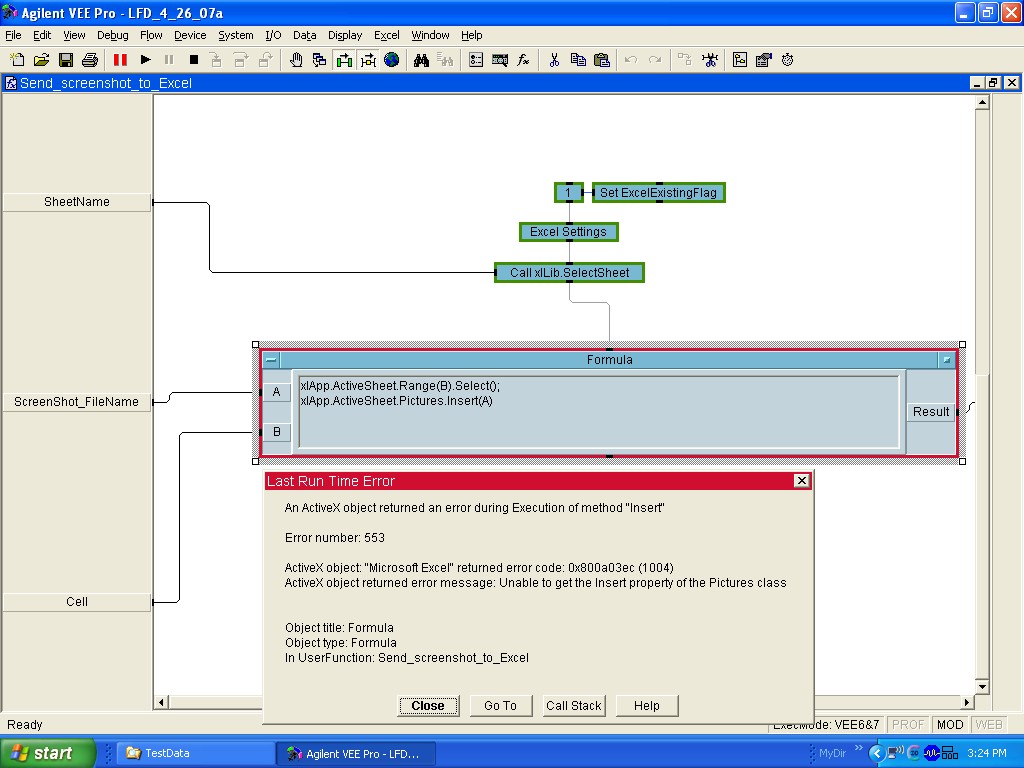
Task: Toggle the PROF indicator in status bar
Action: [x=908, y=725]
